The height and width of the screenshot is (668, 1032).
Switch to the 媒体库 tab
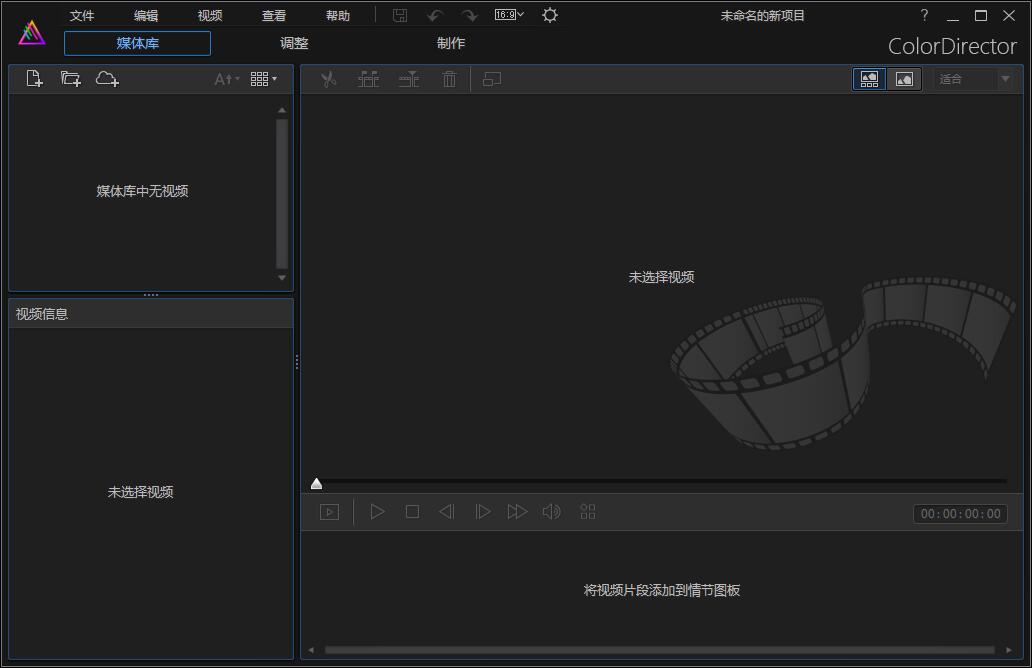point(138,43)
